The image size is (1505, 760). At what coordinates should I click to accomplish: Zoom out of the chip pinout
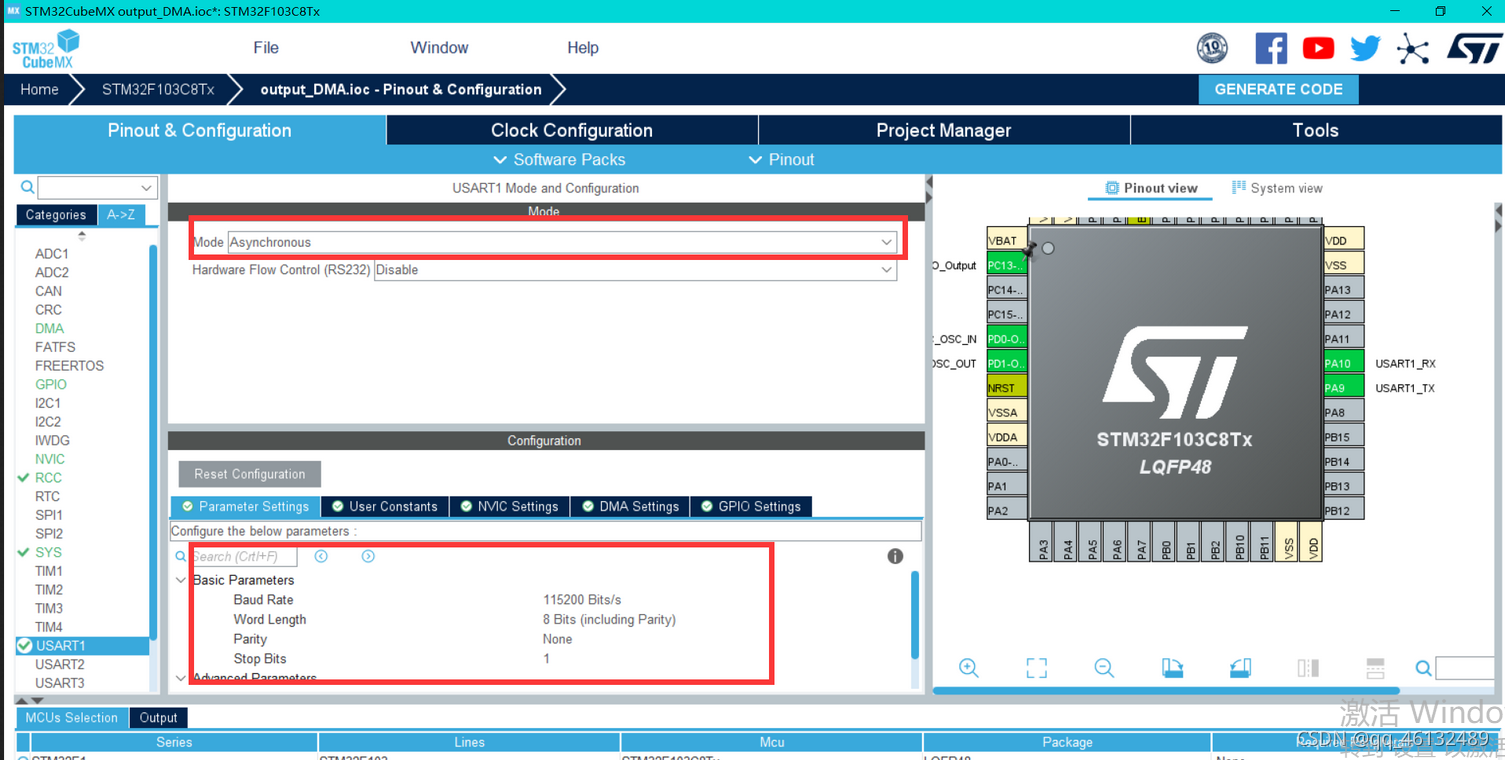[1104, 668]
